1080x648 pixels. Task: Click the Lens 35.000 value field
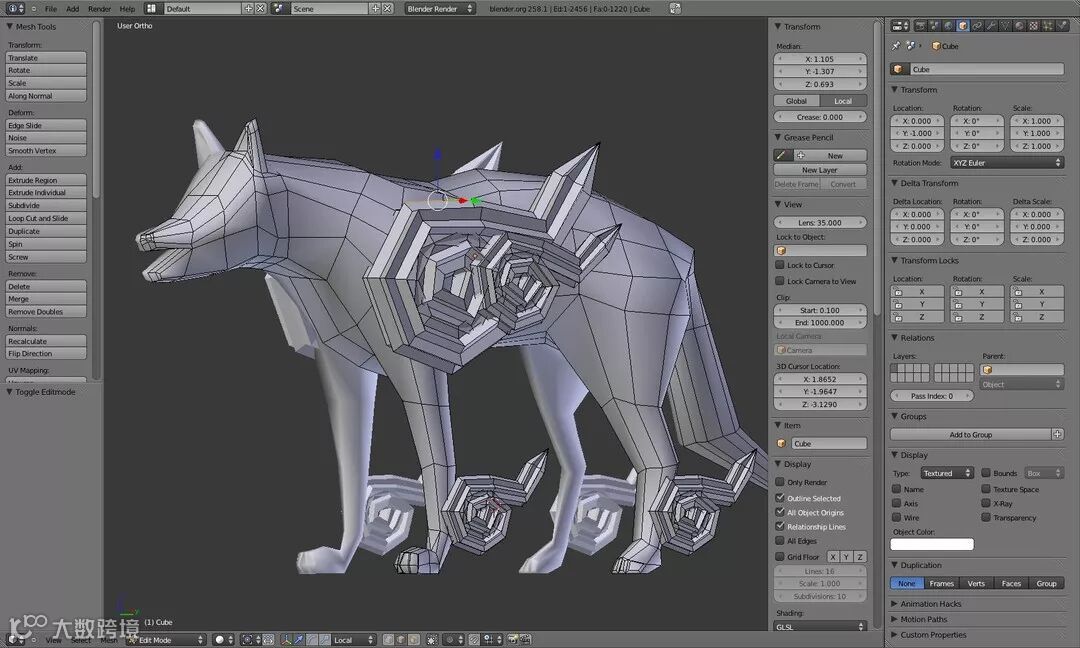coord(820,222)
